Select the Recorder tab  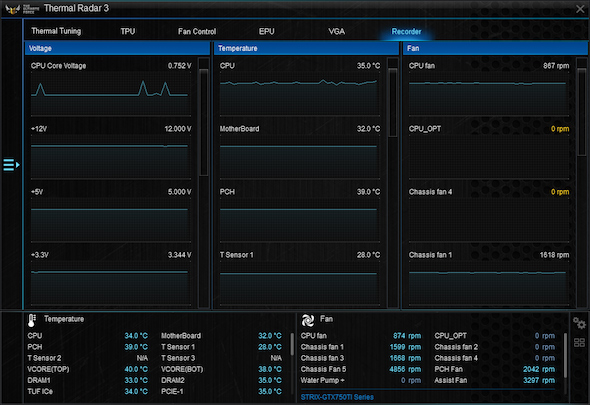406,32
